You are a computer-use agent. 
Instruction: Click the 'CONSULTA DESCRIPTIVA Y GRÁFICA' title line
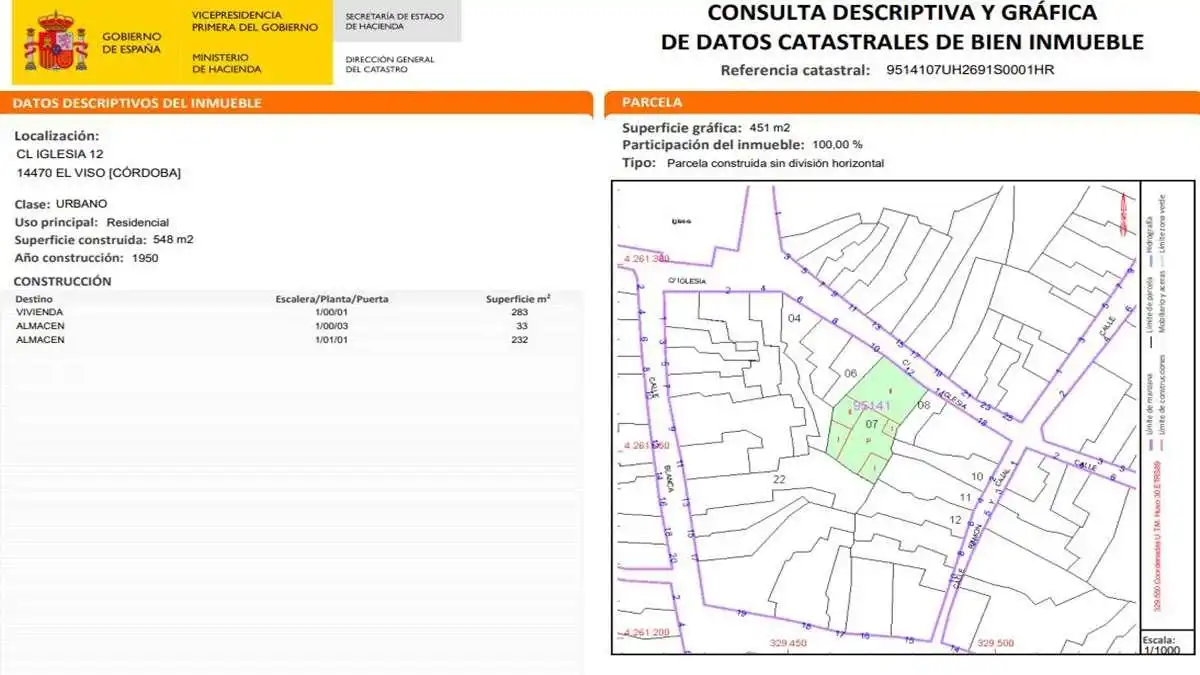click(903, 13)
